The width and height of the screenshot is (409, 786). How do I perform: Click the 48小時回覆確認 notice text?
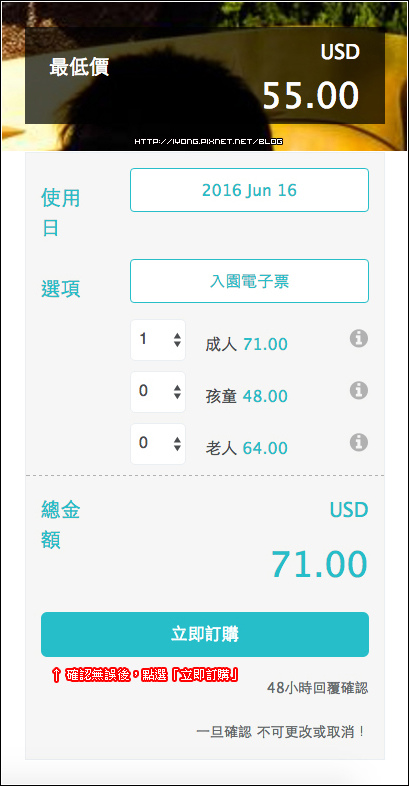(x=318, y=688)
